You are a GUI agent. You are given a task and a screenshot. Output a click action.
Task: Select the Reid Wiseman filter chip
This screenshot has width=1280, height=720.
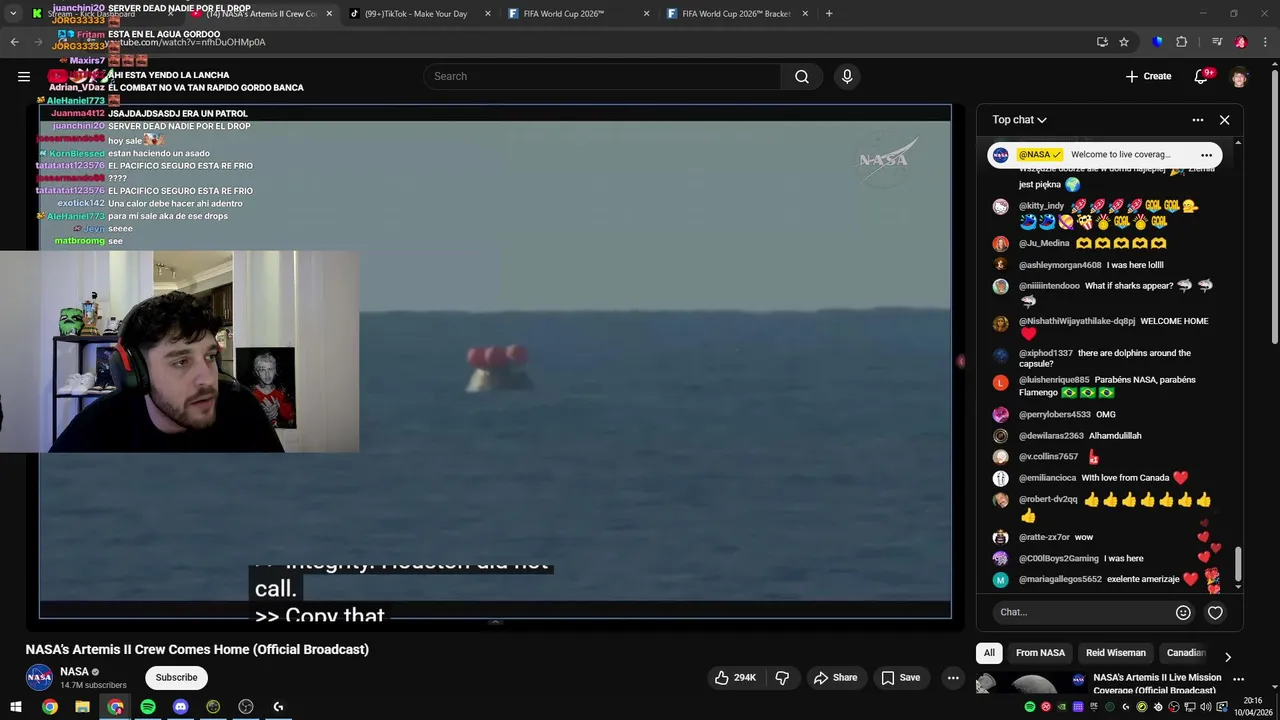click(1116, 653)
